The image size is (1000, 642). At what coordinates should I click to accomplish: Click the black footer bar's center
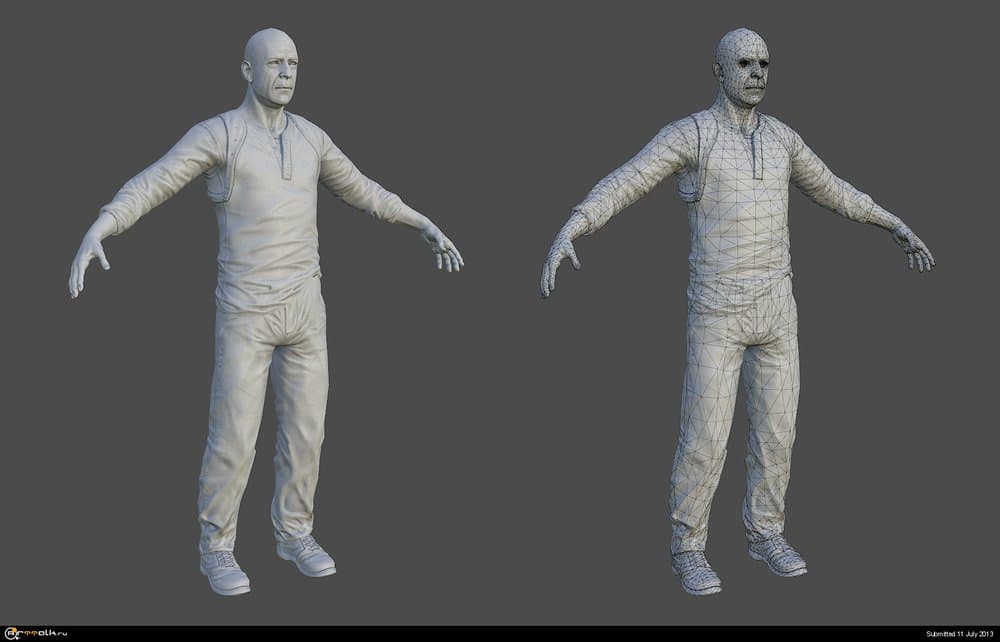500,634
